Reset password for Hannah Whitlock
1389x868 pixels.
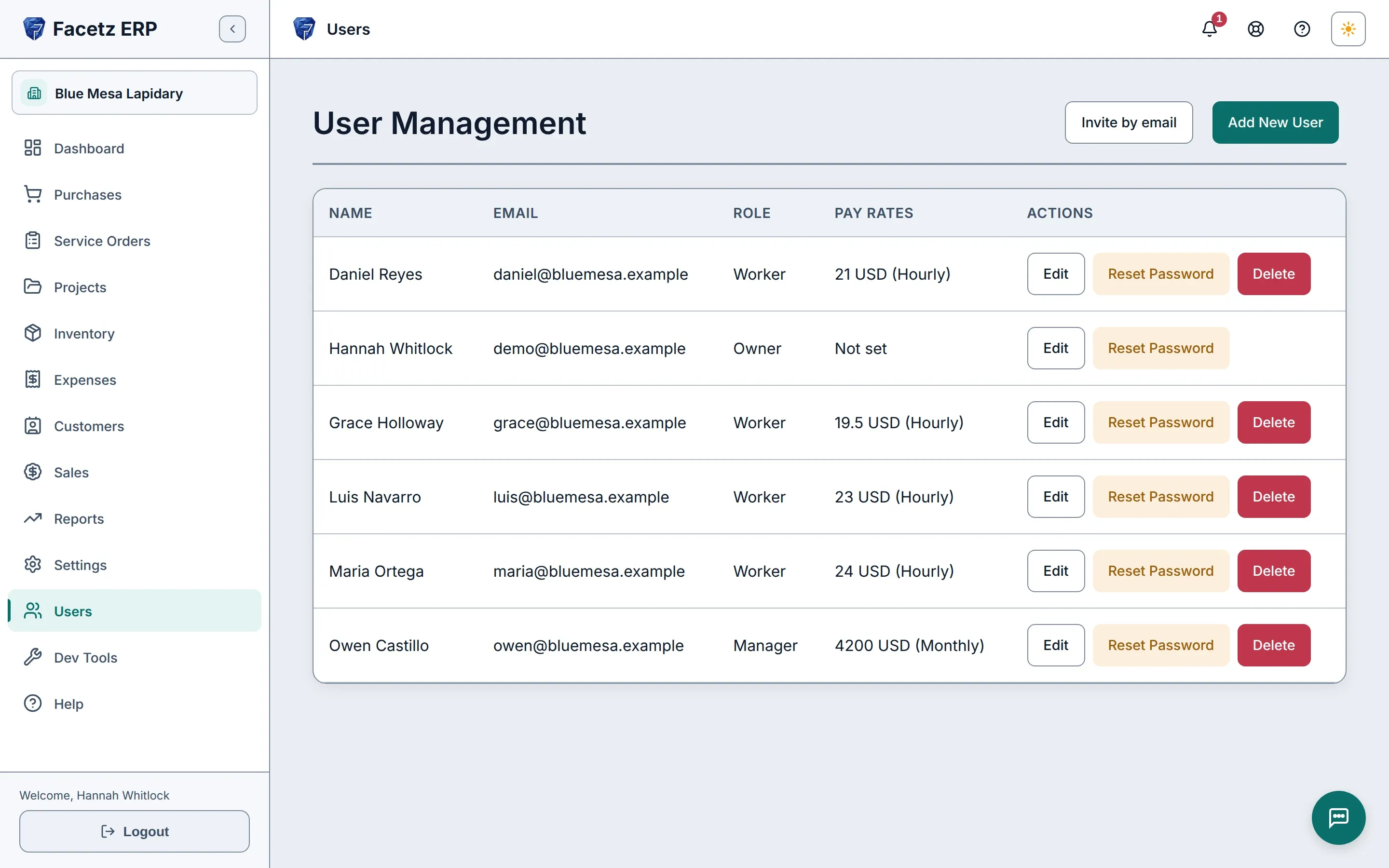(1160, 348)
